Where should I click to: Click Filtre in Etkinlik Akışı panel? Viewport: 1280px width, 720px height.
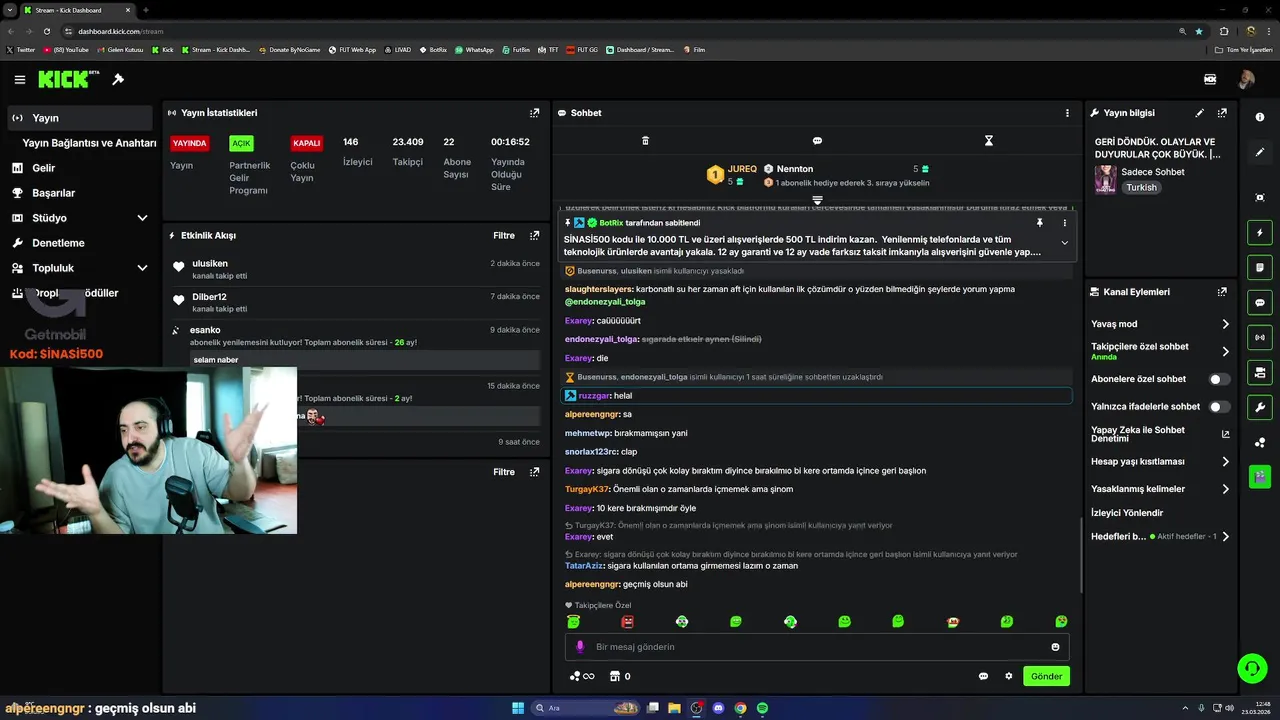[x=504, y=236]
